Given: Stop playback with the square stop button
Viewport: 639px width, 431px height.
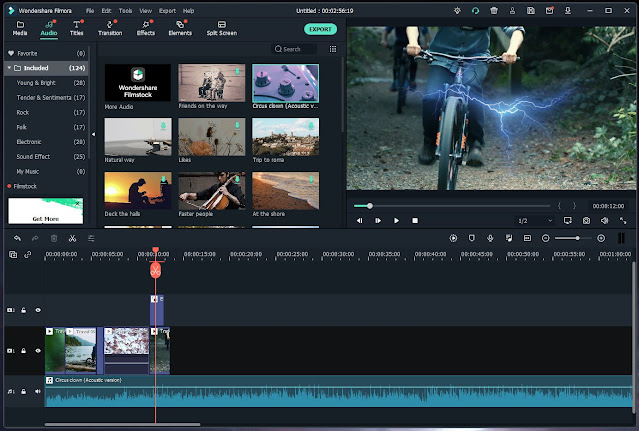Looking at the screenshot, I should [415, 220].
